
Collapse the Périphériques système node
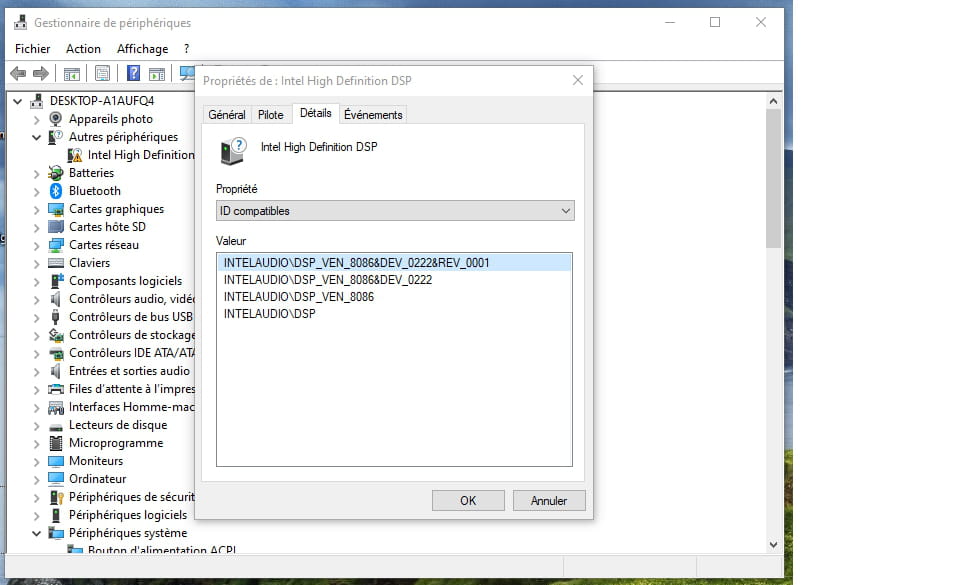tap(37, 533)
